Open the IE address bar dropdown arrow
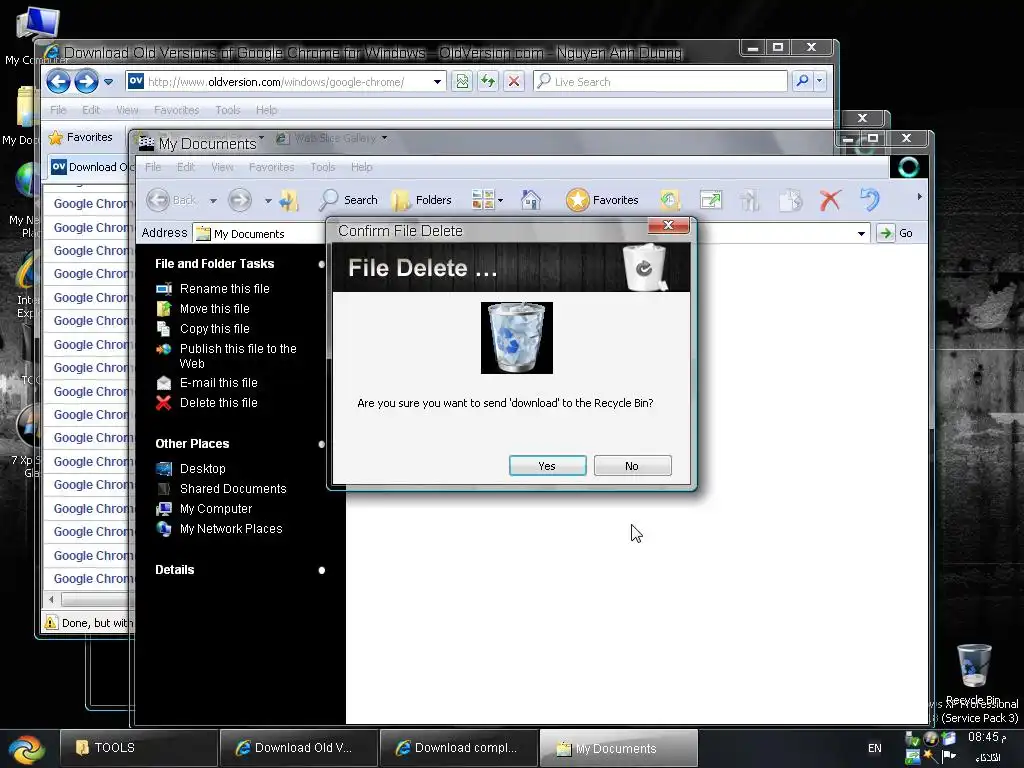Image resolution: width=1024 pixels, height=768 pixels. click(x=437, y=82)
